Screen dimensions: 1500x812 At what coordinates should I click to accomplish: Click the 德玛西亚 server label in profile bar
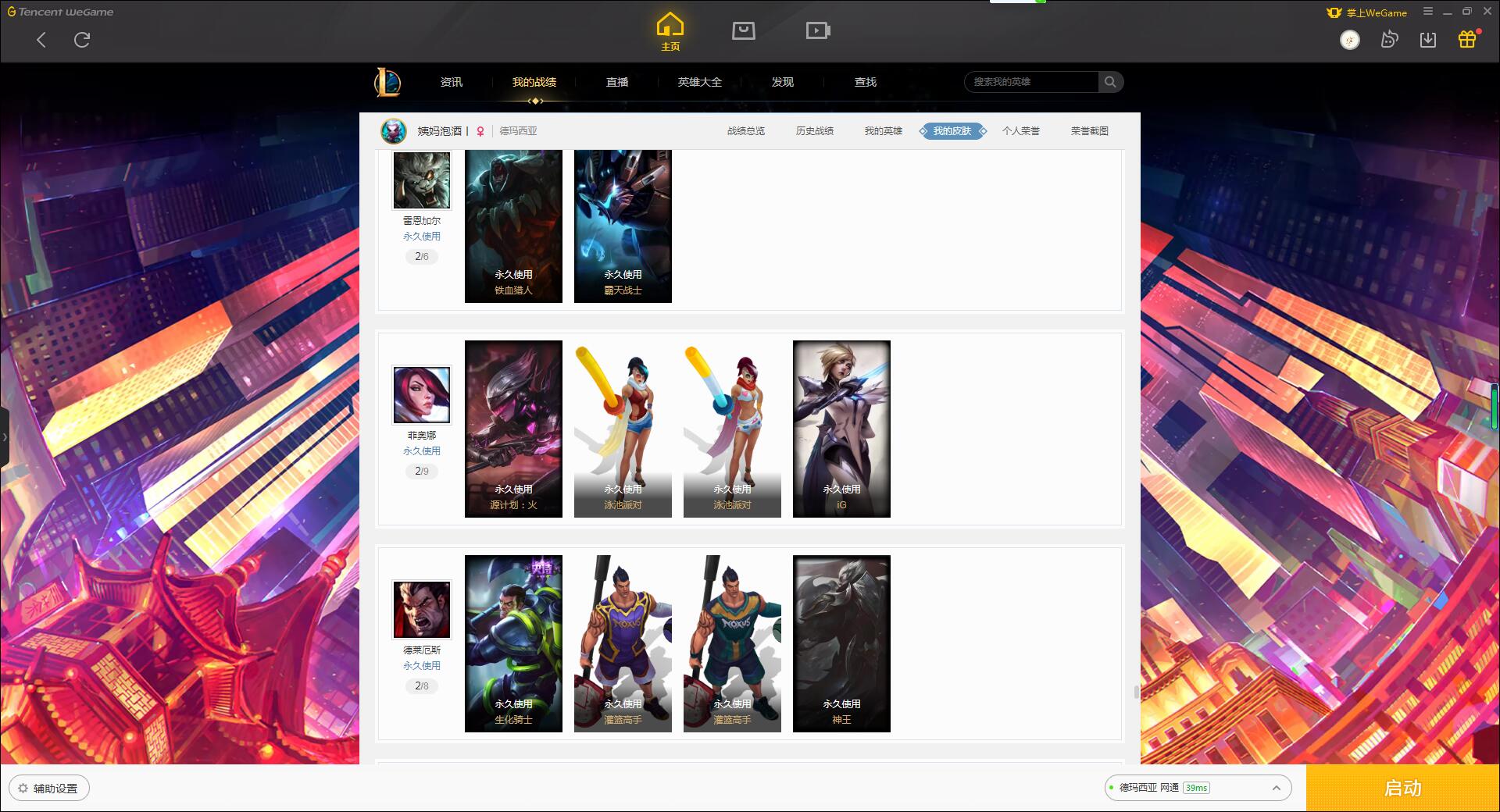point(519,131)
